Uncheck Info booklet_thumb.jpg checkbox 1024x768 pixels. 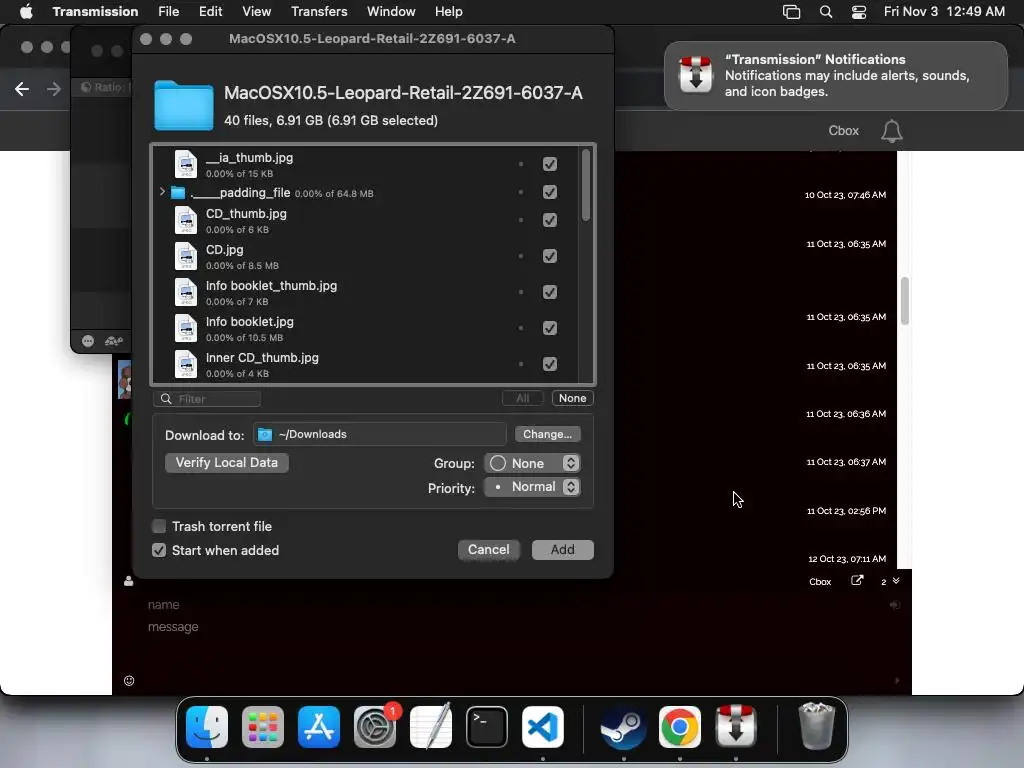(x=550, y=292)
